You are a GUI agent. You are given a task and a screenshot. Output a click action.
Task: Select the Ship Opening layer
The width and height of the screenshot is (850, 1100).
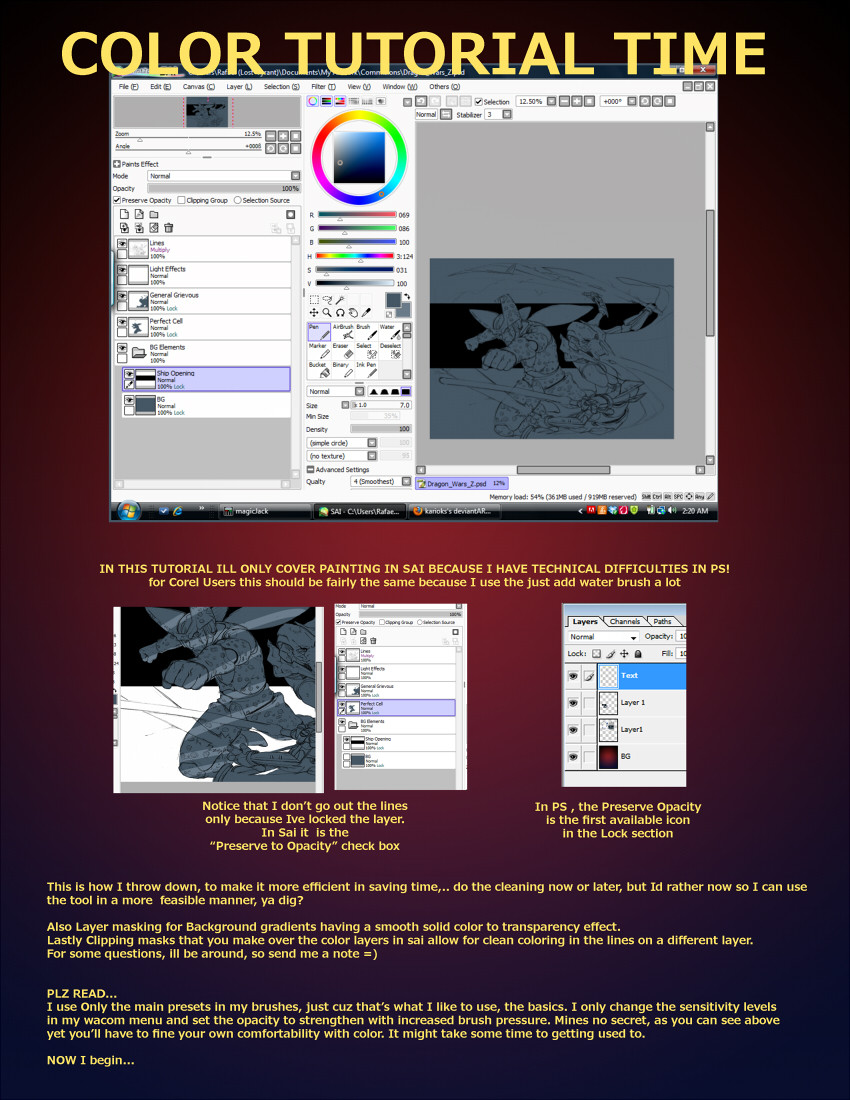[x=206, y=380]
